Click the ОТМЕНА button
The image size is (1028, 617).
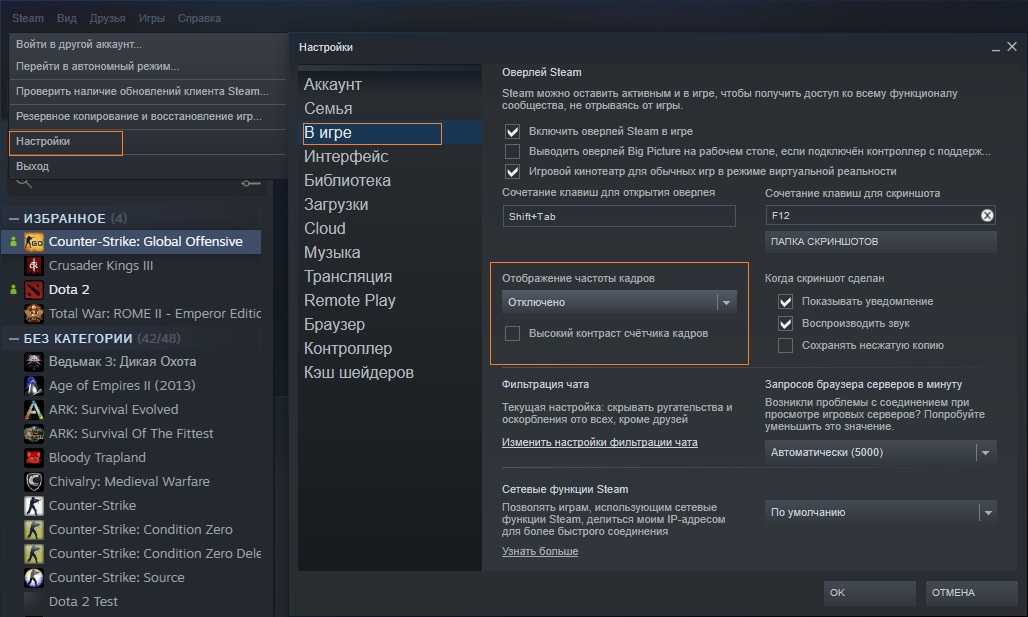pyautogui.click(x=972, y=593)
